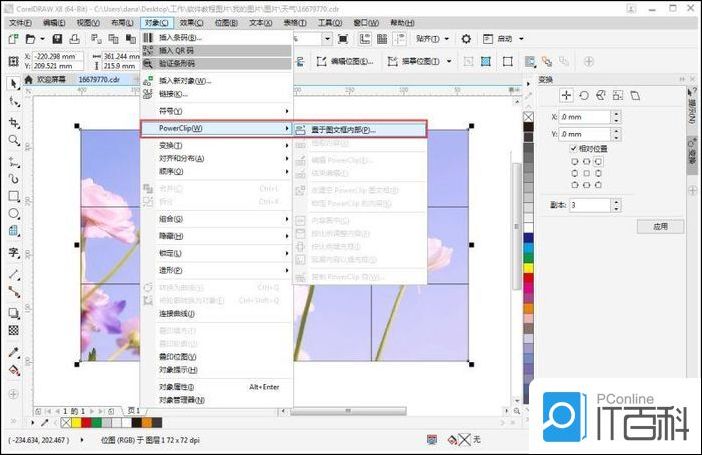Open the 文件(F) menu
702x455 pixels.
20,22
